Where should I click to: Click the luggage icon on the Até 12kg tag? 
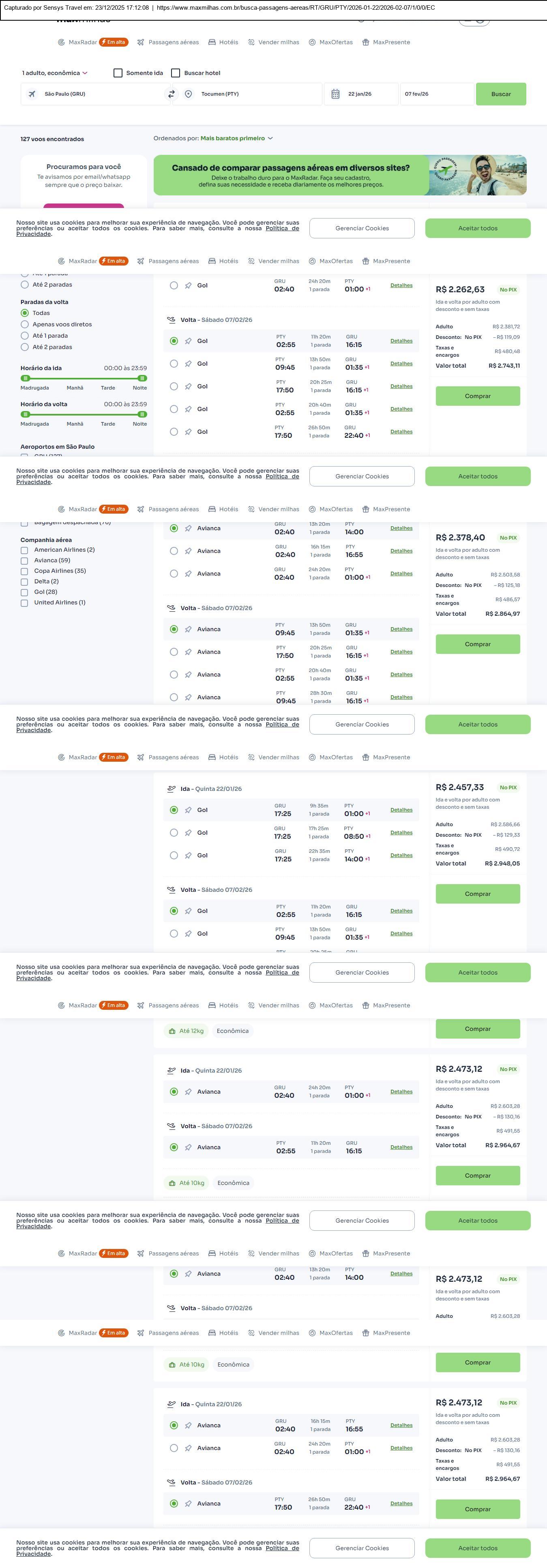tap(172, 1031)
